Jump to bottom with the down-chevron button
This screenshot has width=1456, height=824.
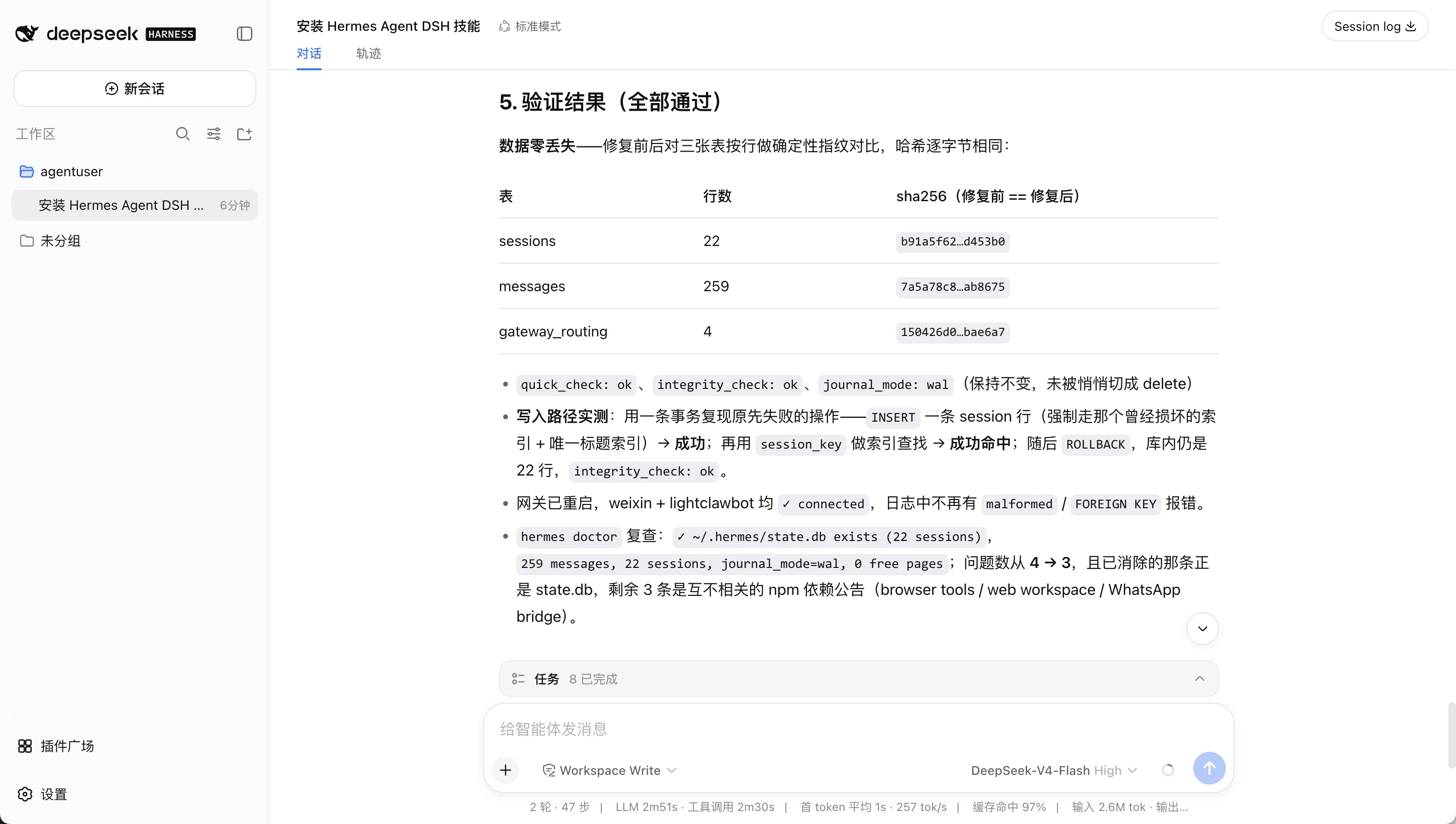tap(1202, 629)
